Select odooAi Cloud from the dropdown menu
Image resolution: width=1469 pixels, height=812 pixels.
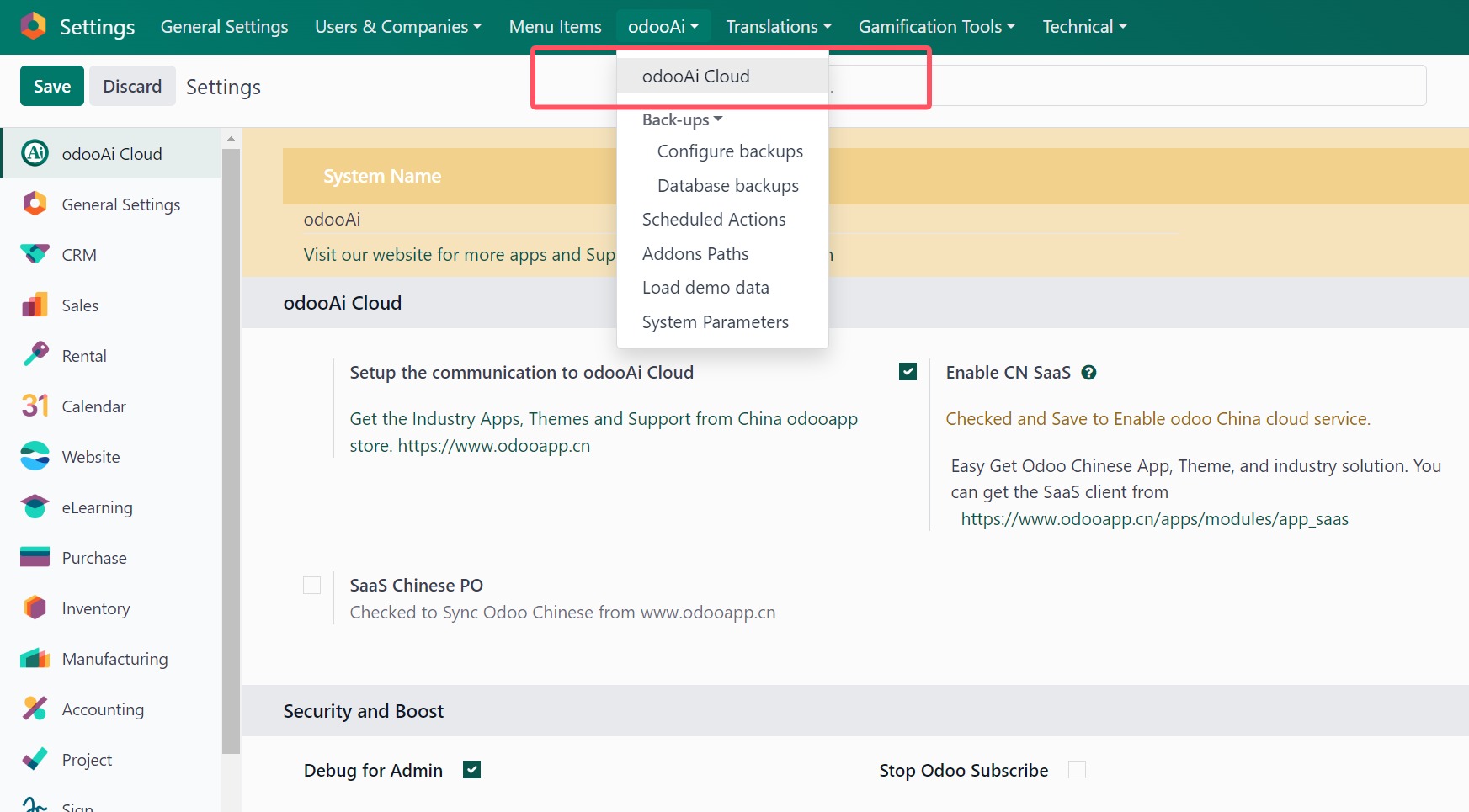695,77
